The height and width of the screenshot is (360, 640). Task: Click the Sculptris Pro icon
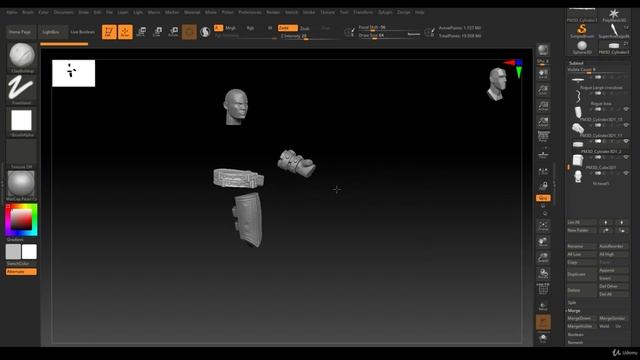205,32
